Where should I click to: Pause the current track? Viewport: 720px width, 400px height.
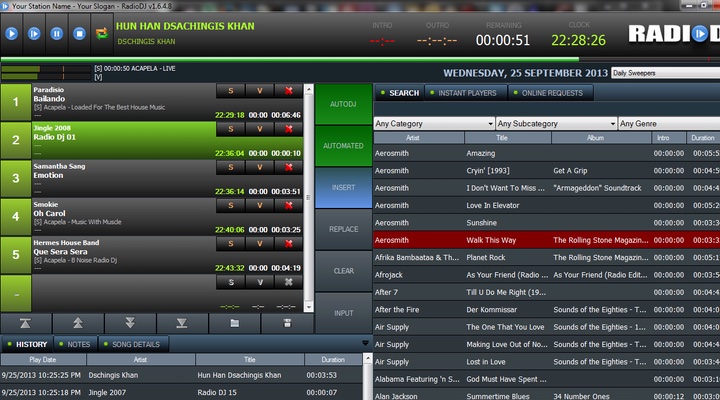click(x=56, y=34)
